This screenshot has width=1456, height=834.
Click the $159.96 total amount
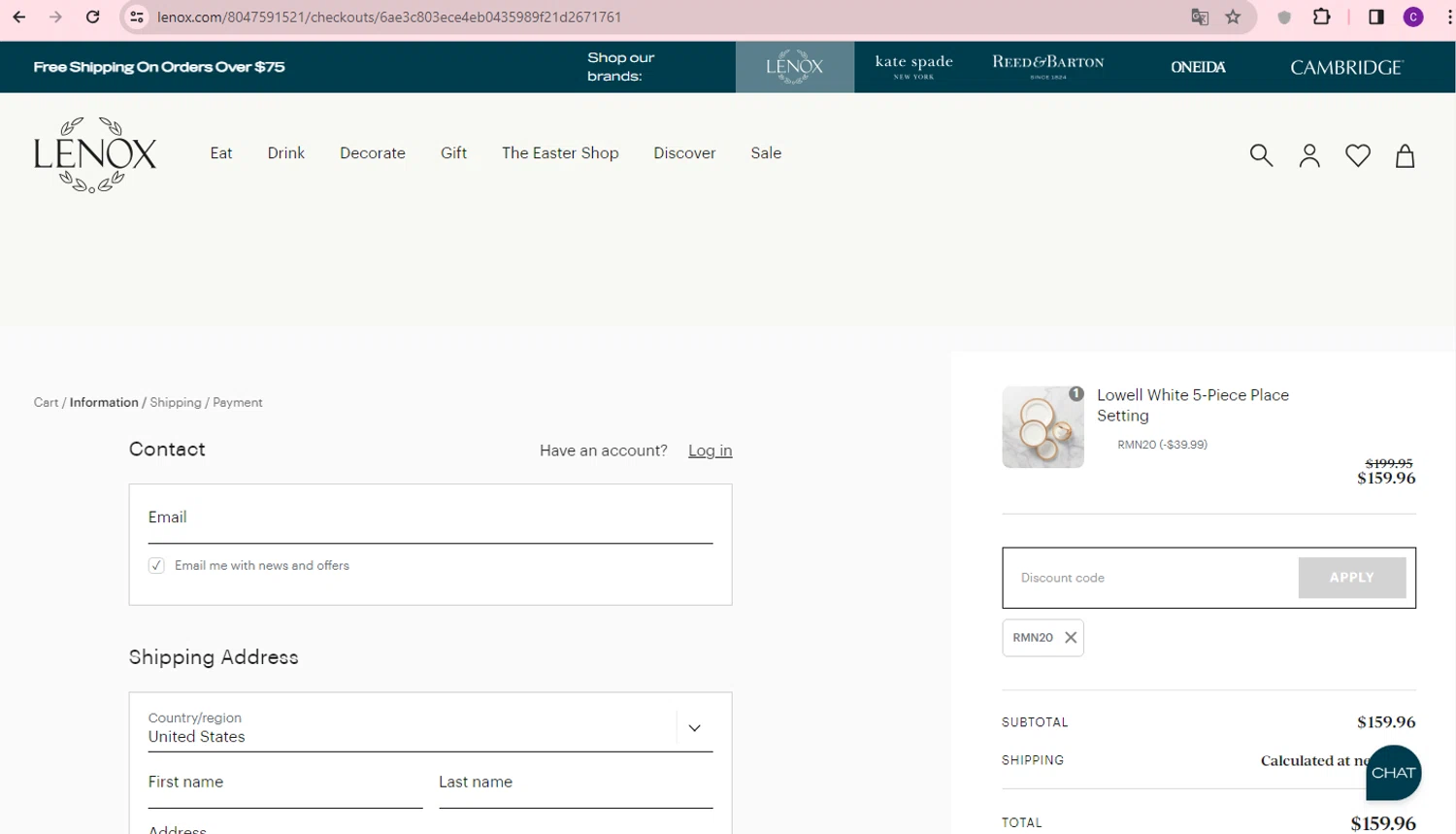pyautogui.click(x=1382, y=823)
